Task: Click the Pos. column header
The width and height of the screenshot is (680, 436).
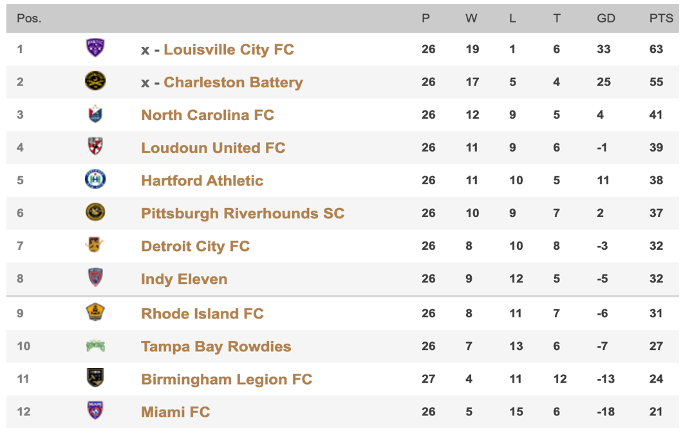Action: click(x=28, y=18)
